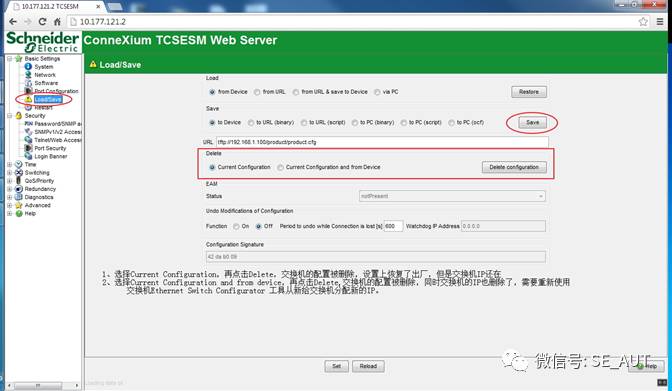
Task: Click the Security padlock icon
Action: (18, 115)
